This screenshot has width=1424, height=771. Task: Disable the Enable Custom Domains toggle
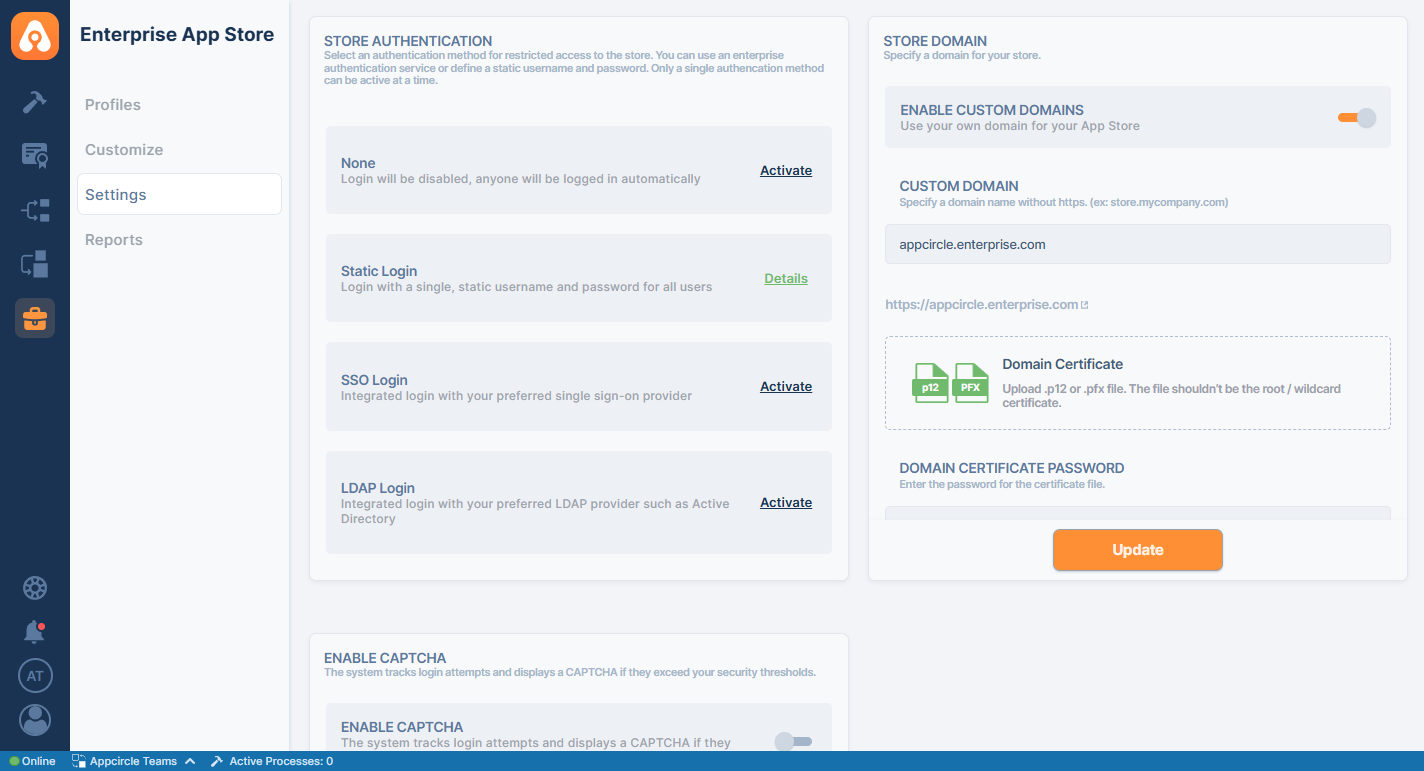point(1357,118)
